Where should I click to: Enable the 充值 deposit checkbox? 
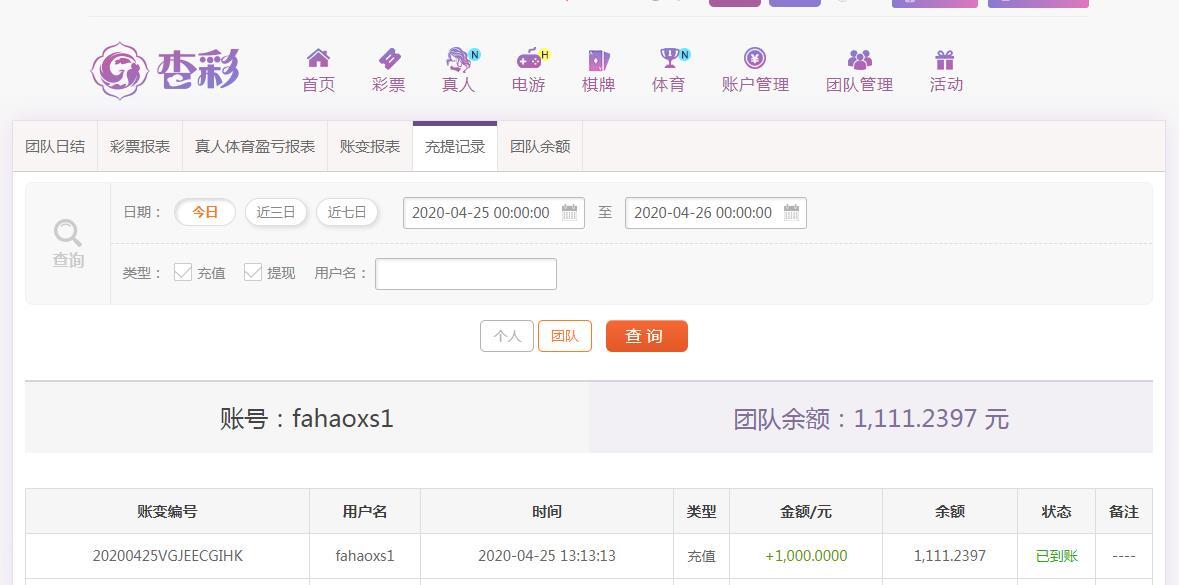183,272
